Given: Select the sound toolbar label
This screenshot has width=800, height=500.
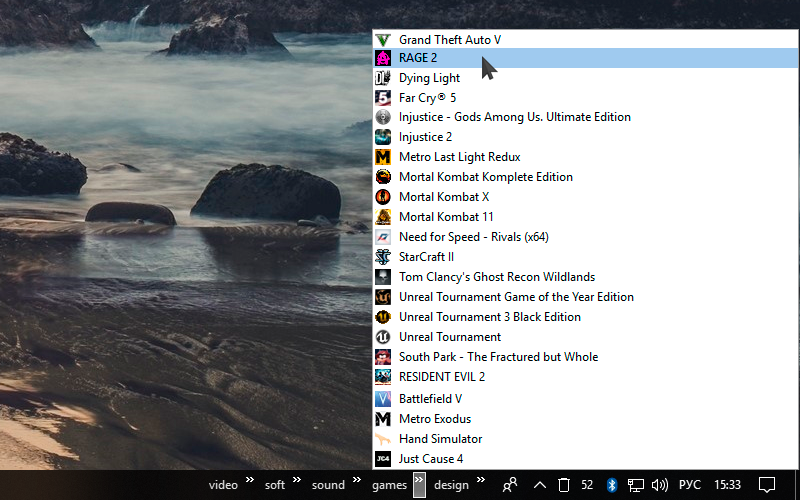Looking at the screenshot, I should [x=328, y=485].
